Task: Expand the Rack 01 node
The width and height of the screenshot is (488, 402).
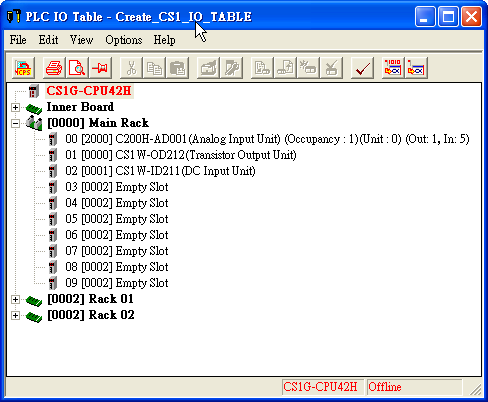Action: coord(15,299)
